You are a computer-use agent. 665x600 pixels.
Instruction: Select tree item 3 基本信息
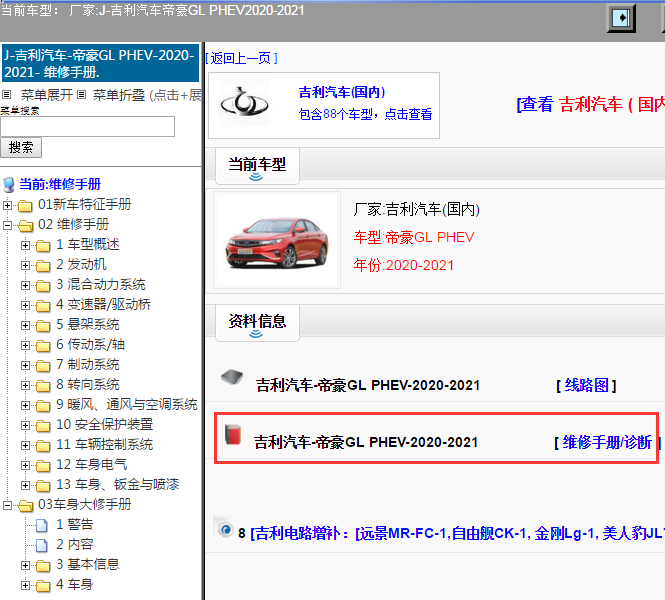[88, 564]
